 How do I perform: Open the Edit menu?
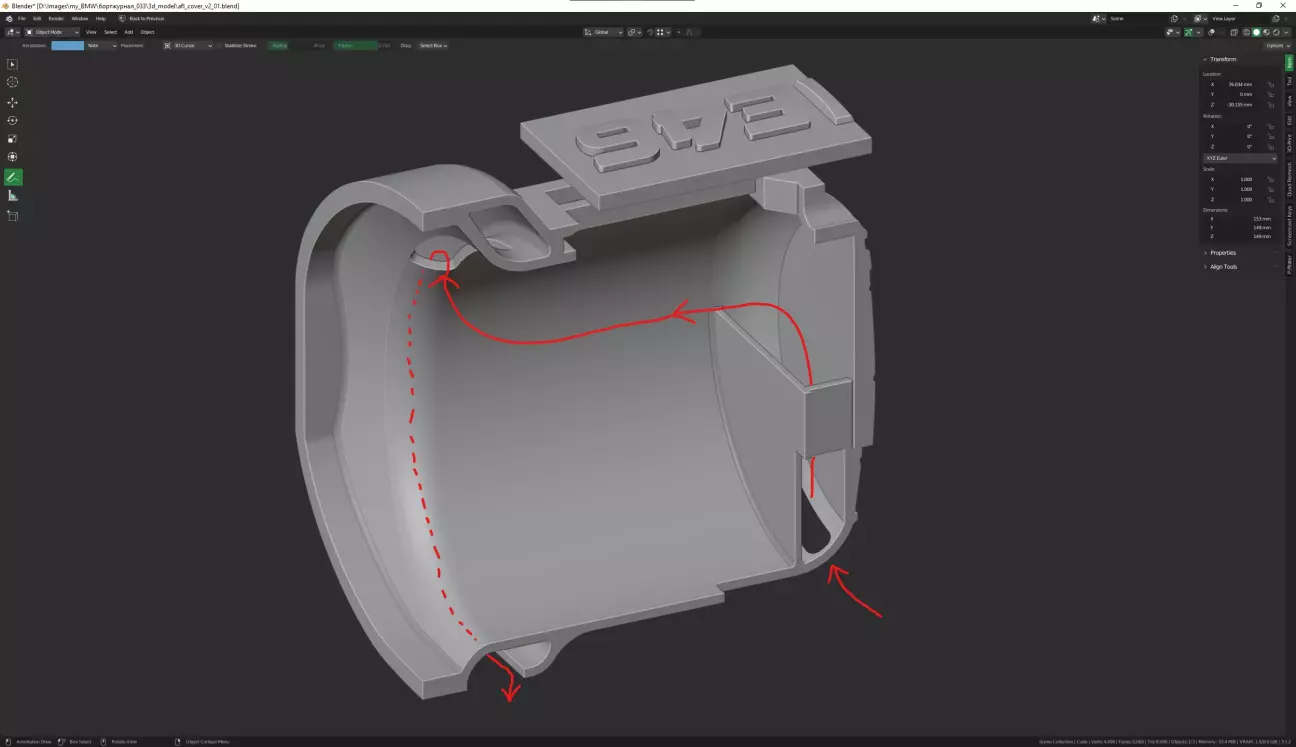click(x=37, y=18)
